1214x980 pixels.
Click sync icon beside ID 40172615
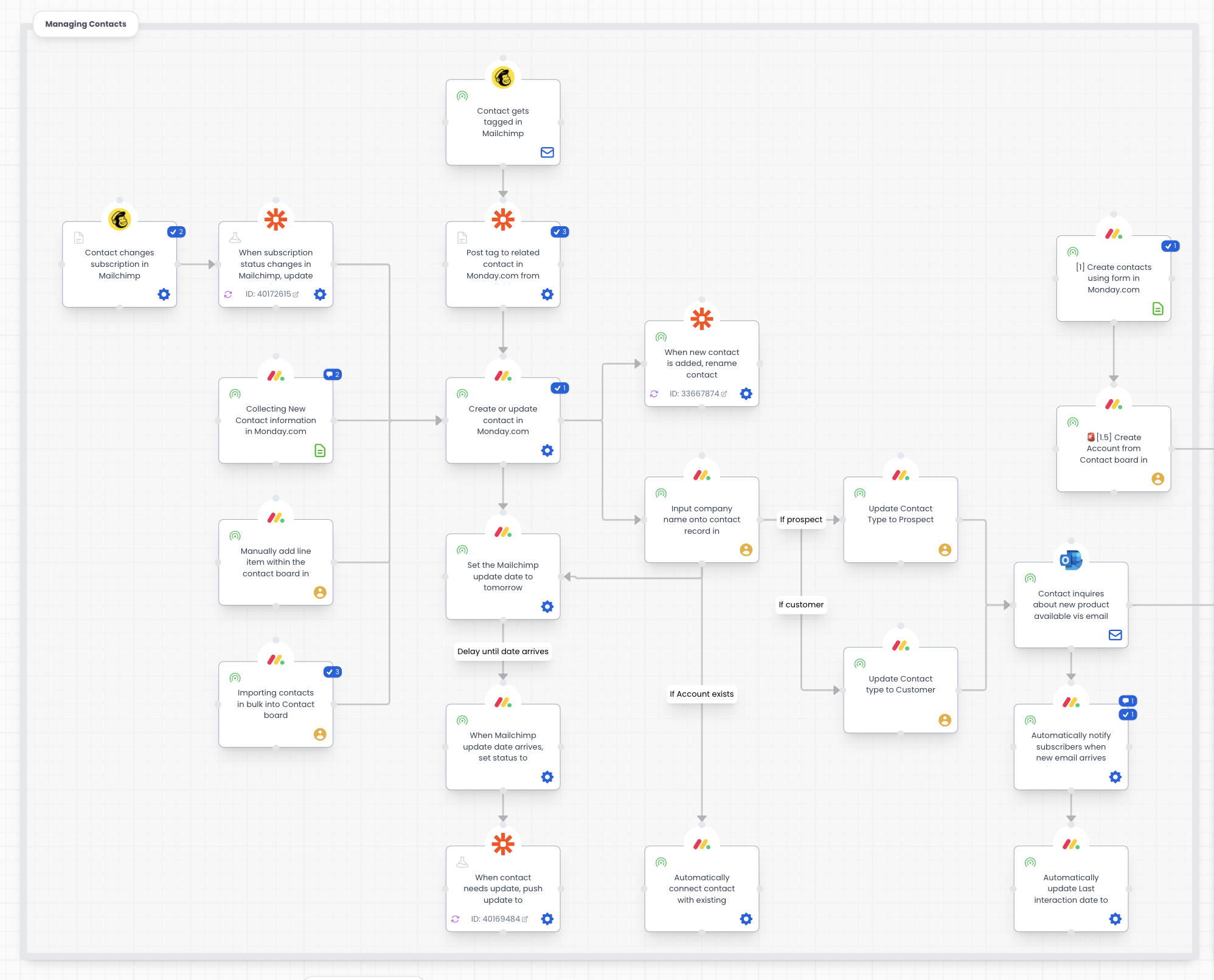pos(228,294)
